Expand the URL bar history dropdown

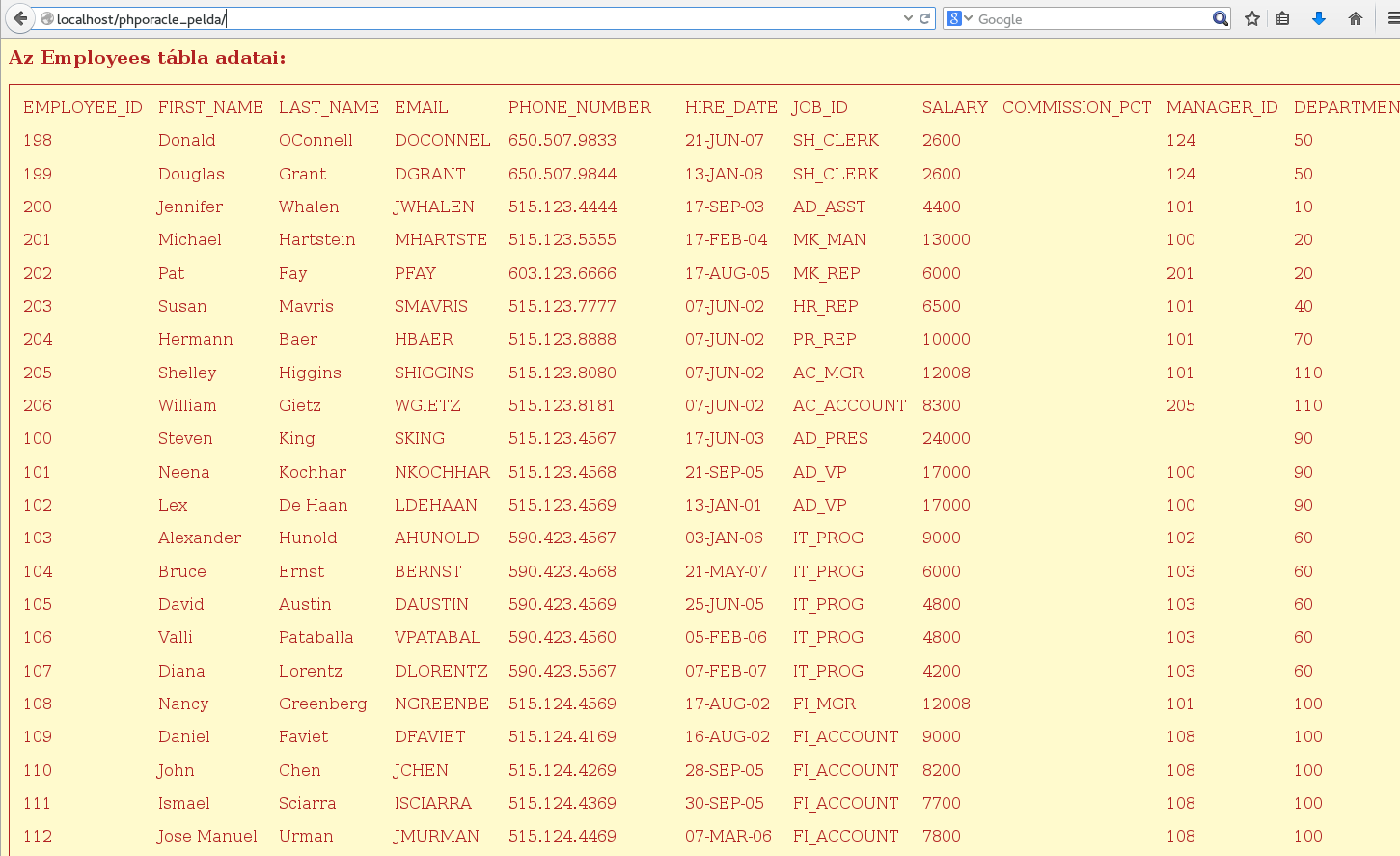tap(908, 18)
